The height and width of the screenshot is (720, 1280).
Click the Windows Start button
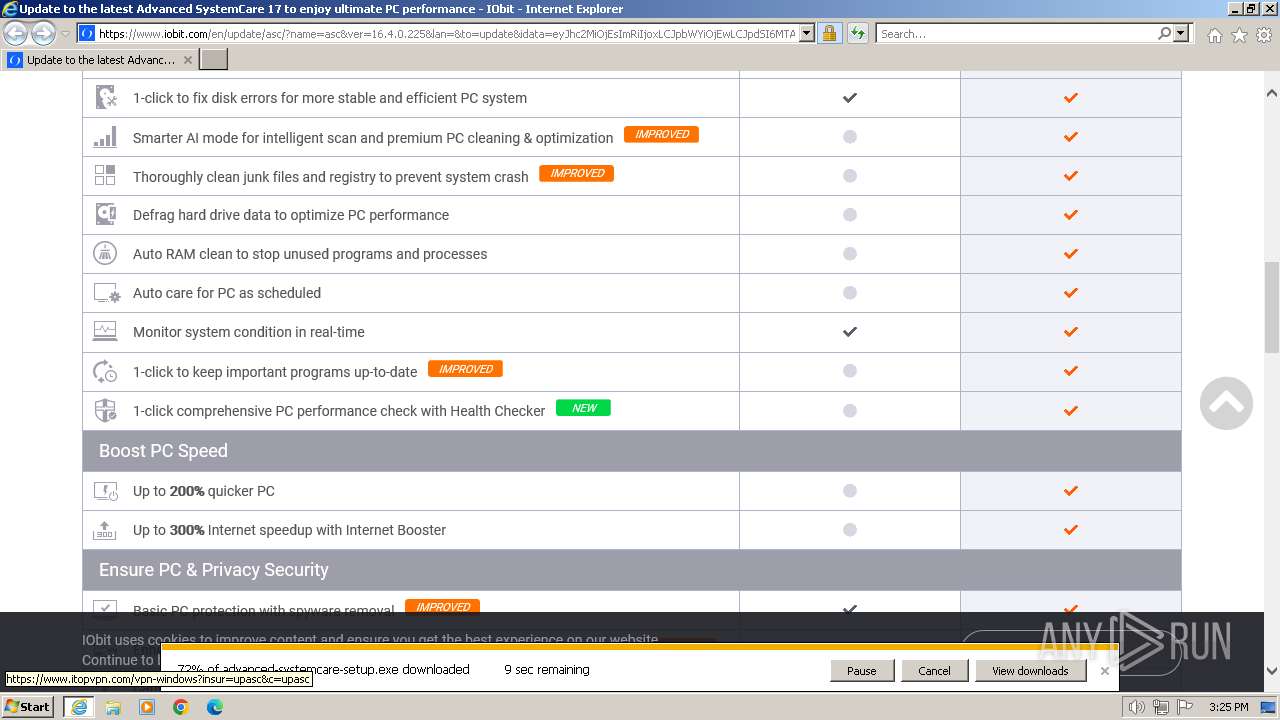pyautogui.click(x=28, y=707)
